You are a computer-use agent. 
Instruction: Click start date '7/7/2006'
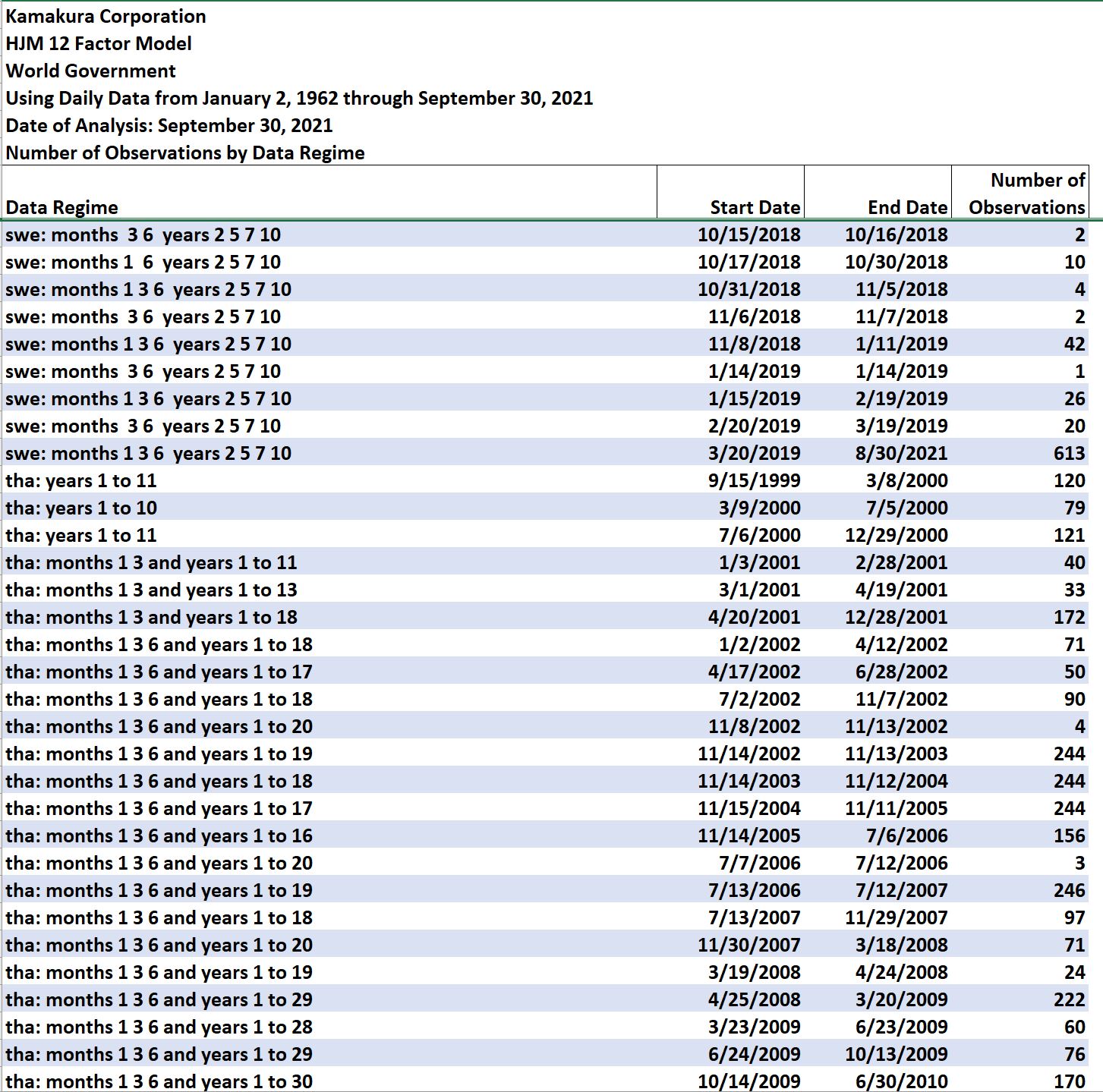coord(759,864)
